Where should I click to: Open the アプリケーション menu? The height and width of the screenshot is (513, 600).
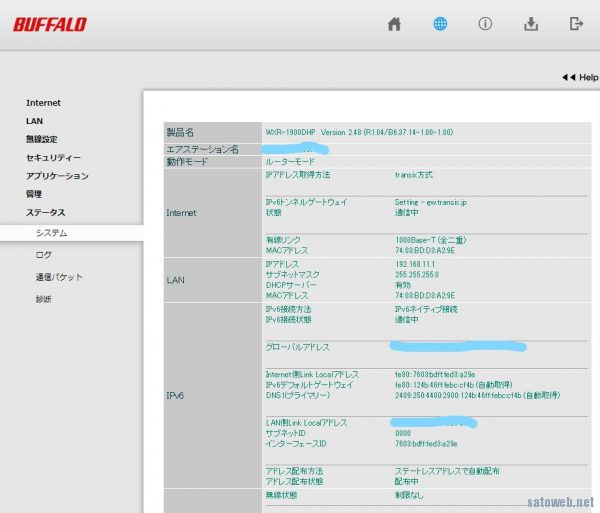pos(57,176)
